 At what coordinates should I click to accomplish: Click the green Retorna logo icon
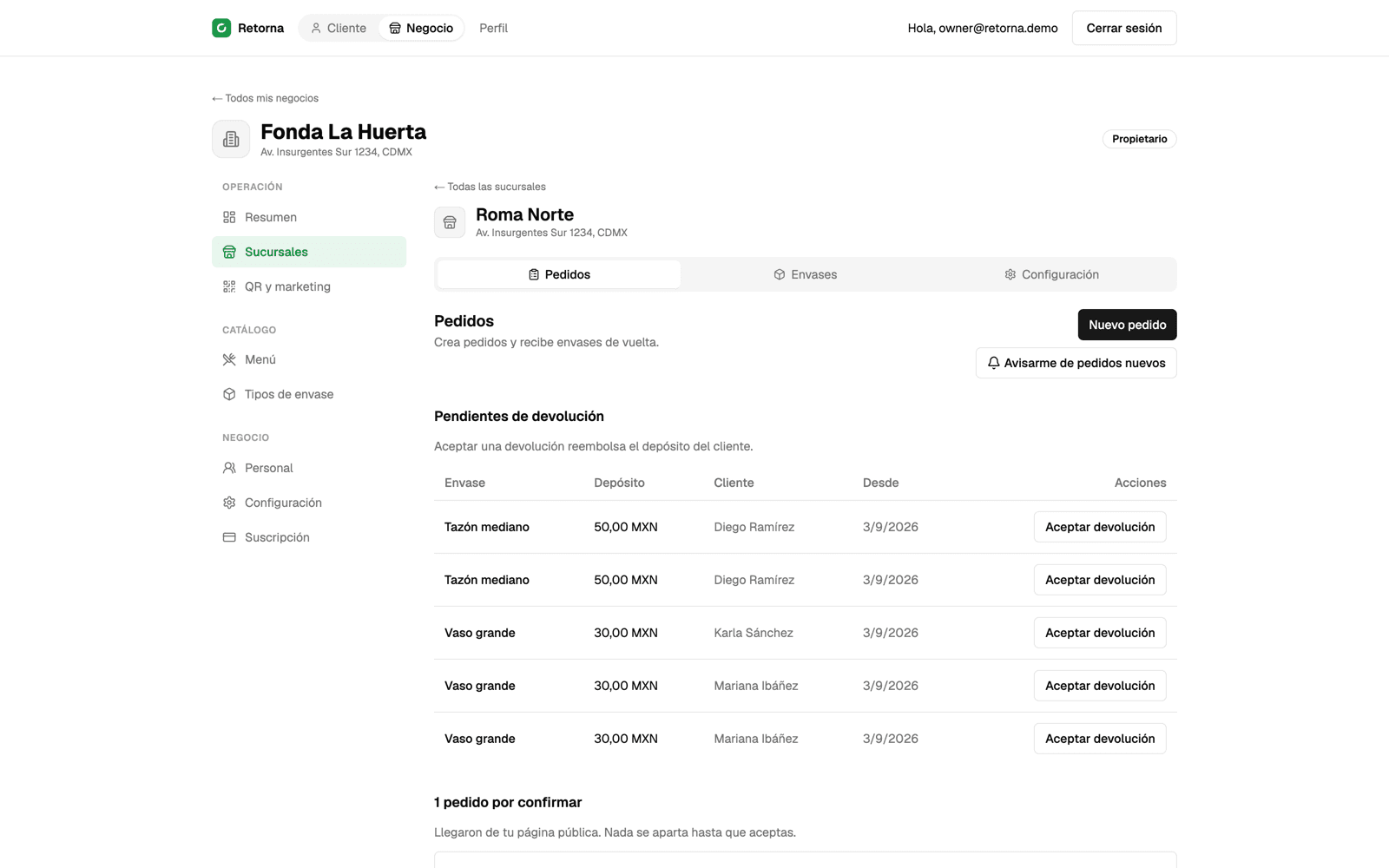tap(221, 28)
